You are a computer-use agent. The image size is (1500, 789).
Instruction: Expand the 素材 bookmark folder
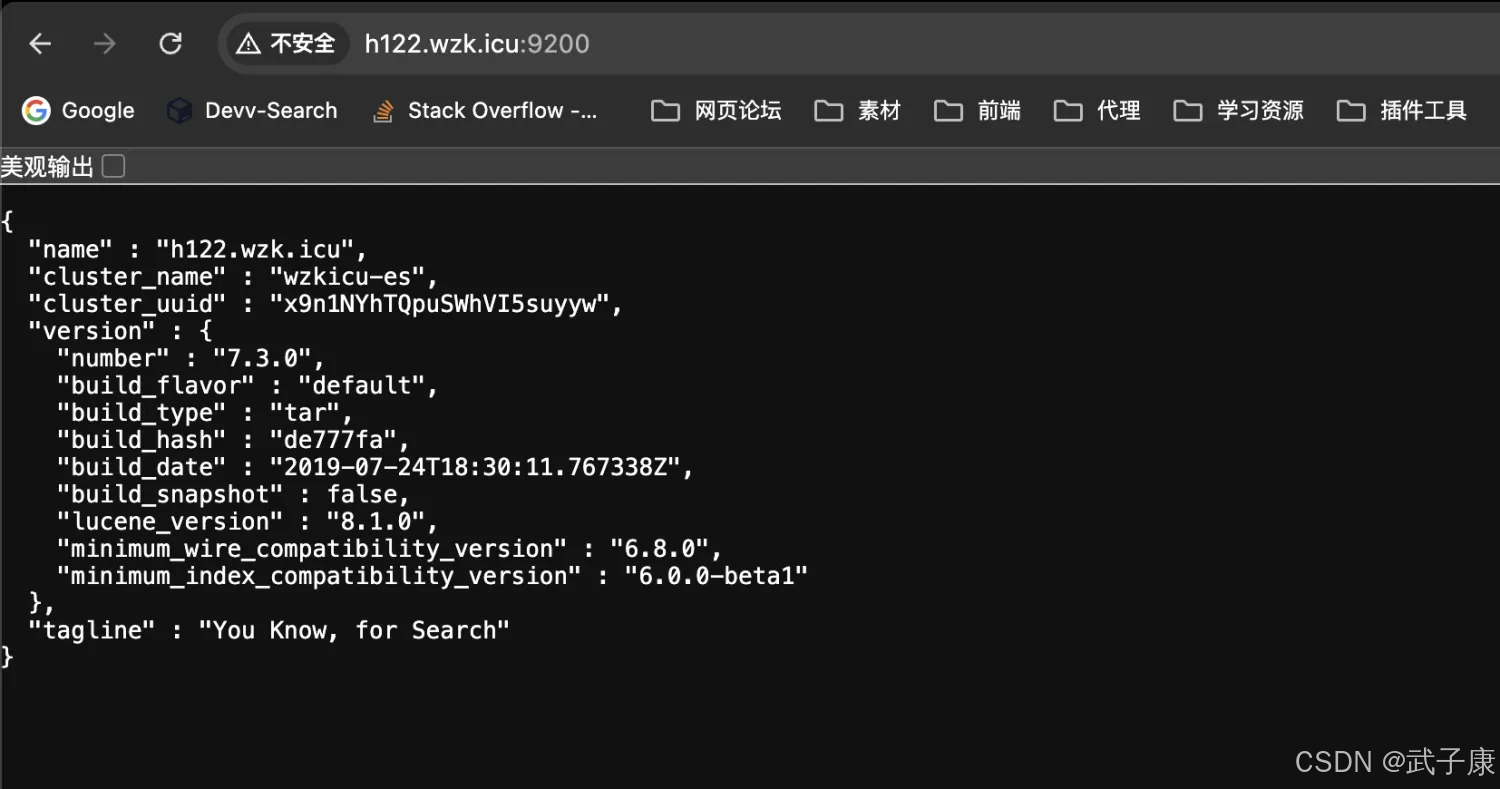858,111
